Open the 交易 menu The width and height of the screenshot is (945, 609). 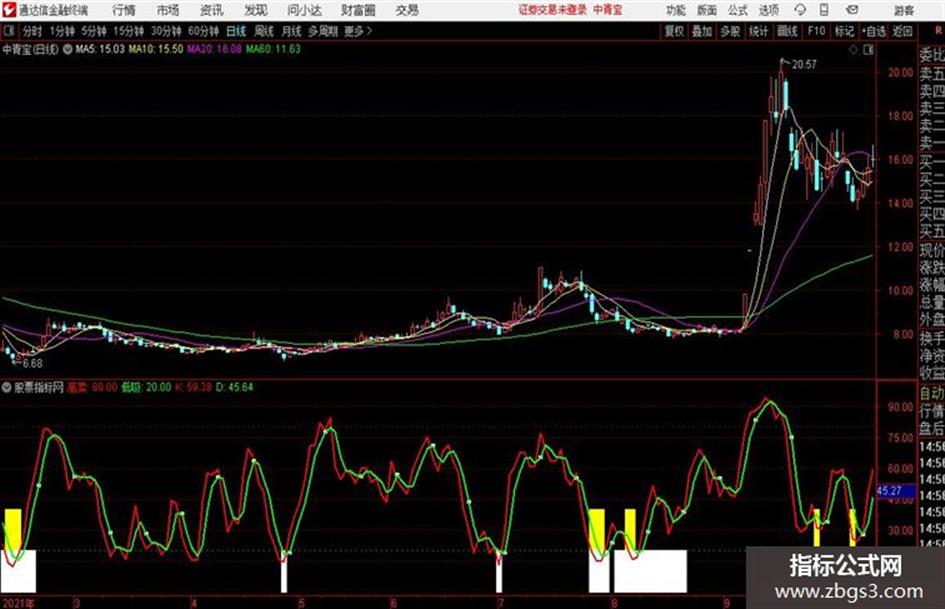[407, 10]
